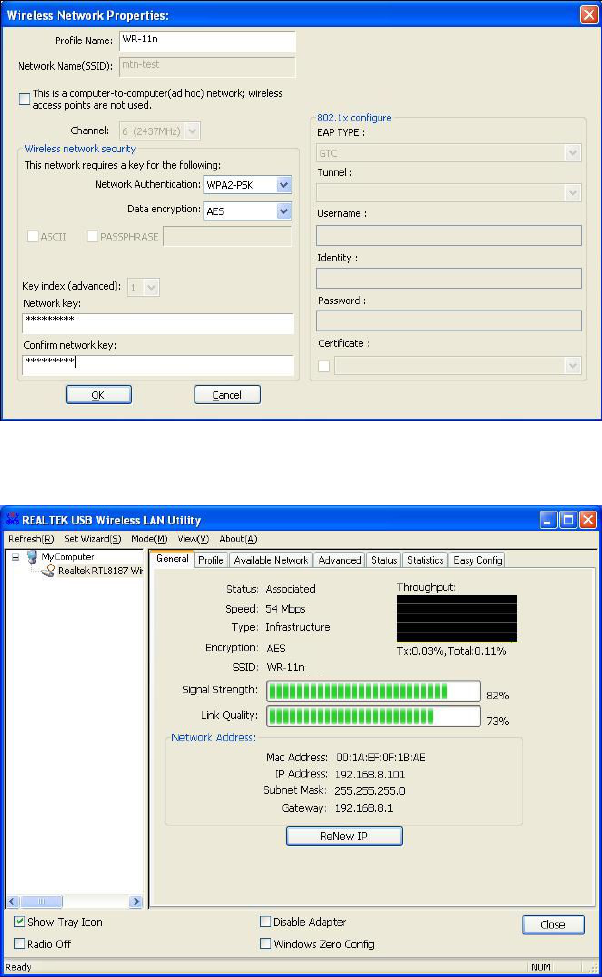Open the Network Authentication dropdown

point(284,184)
